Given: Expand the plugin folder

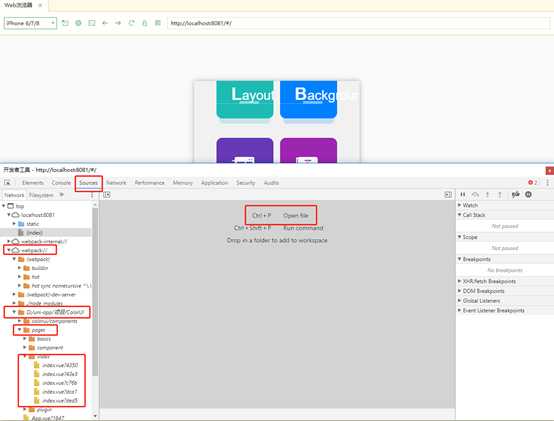Looking at the screenshot, I should pos(25,409).
